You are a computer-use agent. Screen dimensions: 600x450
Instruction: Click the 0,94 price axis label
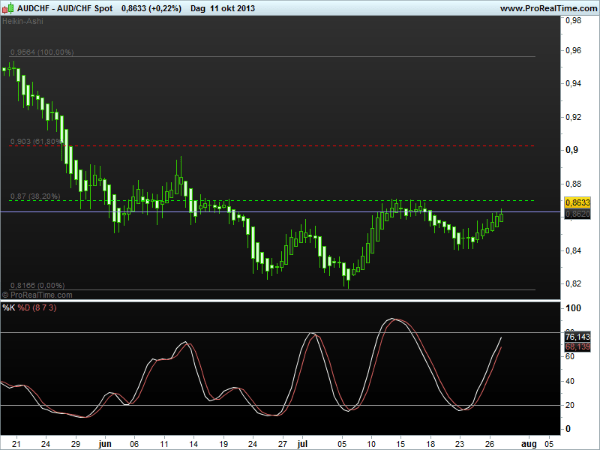(573, 83)
